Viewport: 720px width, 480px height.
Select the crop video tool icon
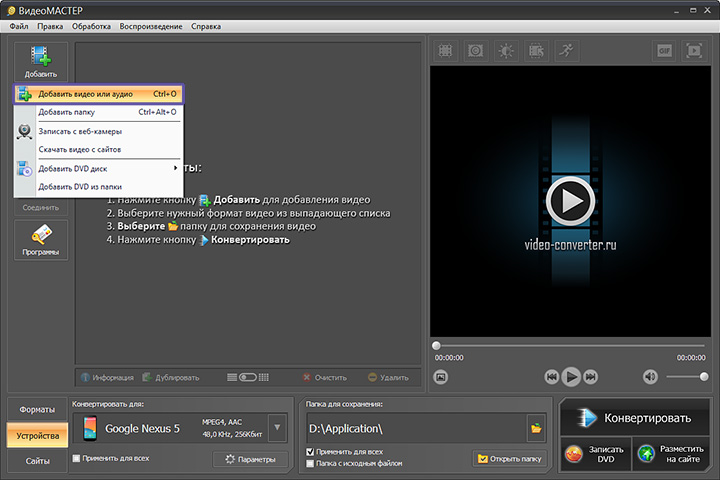(x=445, y=51)
